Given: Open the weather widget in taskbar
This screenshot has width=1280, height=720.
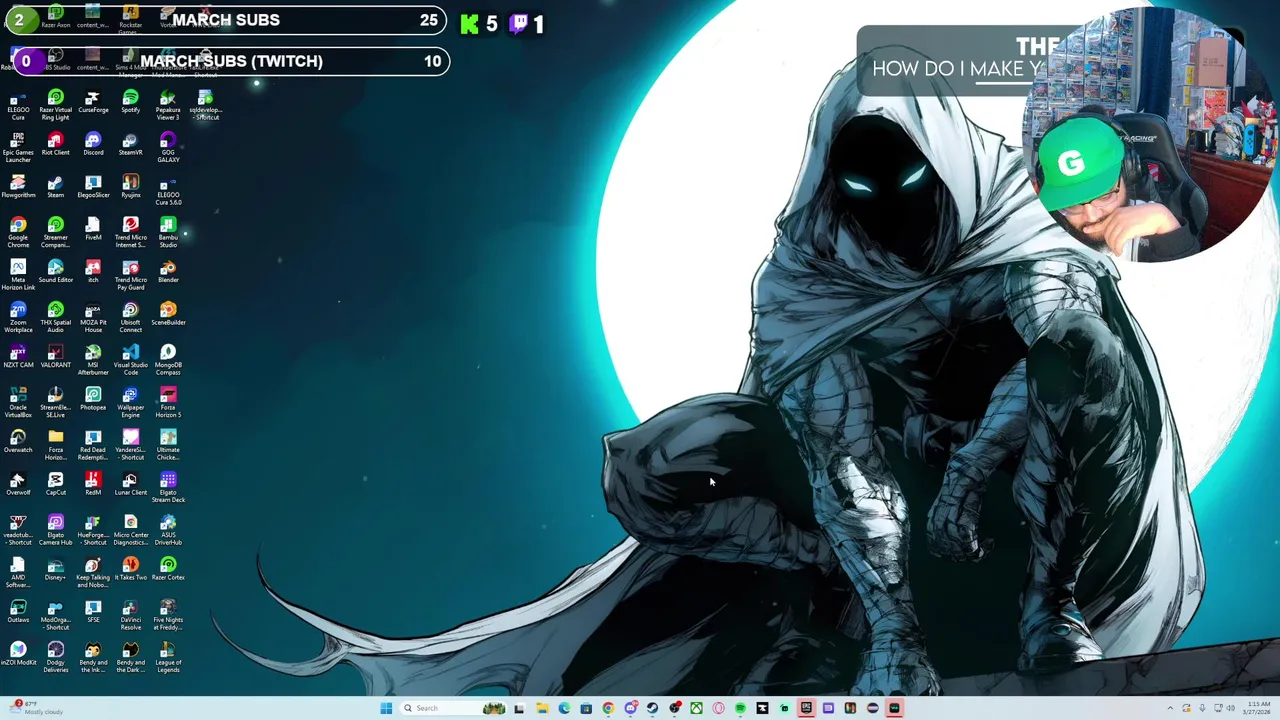Looking at the screenshot, I should tap(36, 708).
